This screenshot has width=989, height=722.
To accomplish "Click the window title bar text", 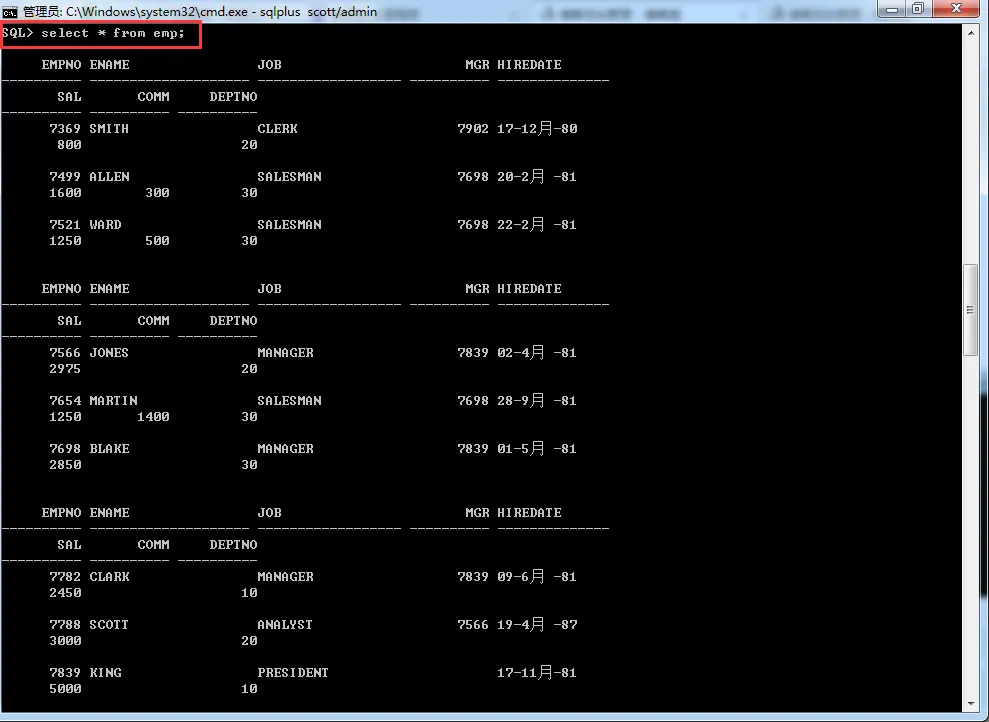I will [x=200, y=11].
